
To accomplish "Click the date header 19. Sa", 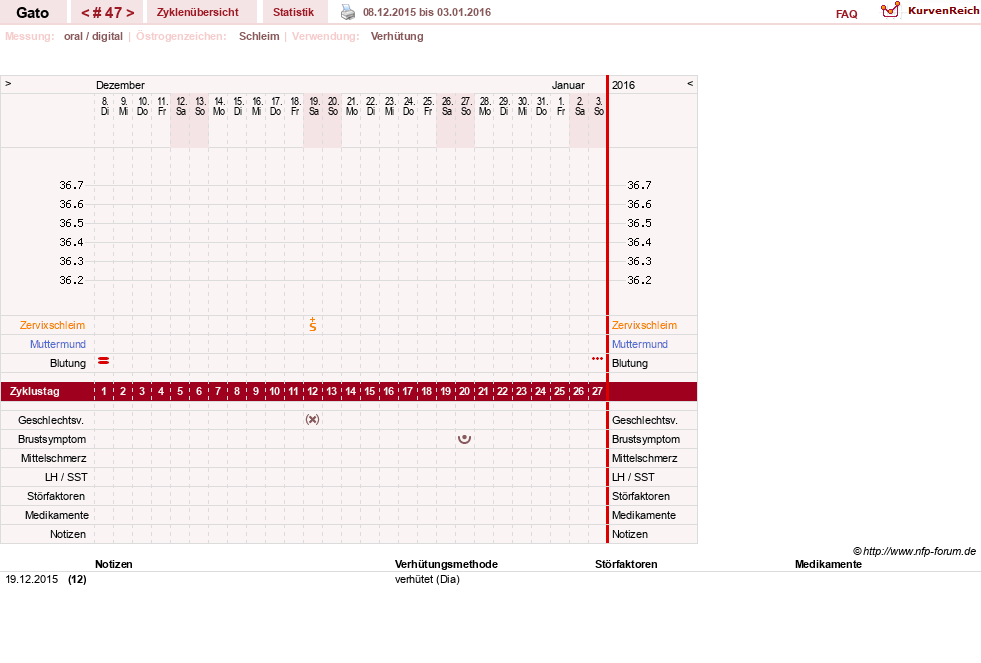I will (x=314, y=106).
